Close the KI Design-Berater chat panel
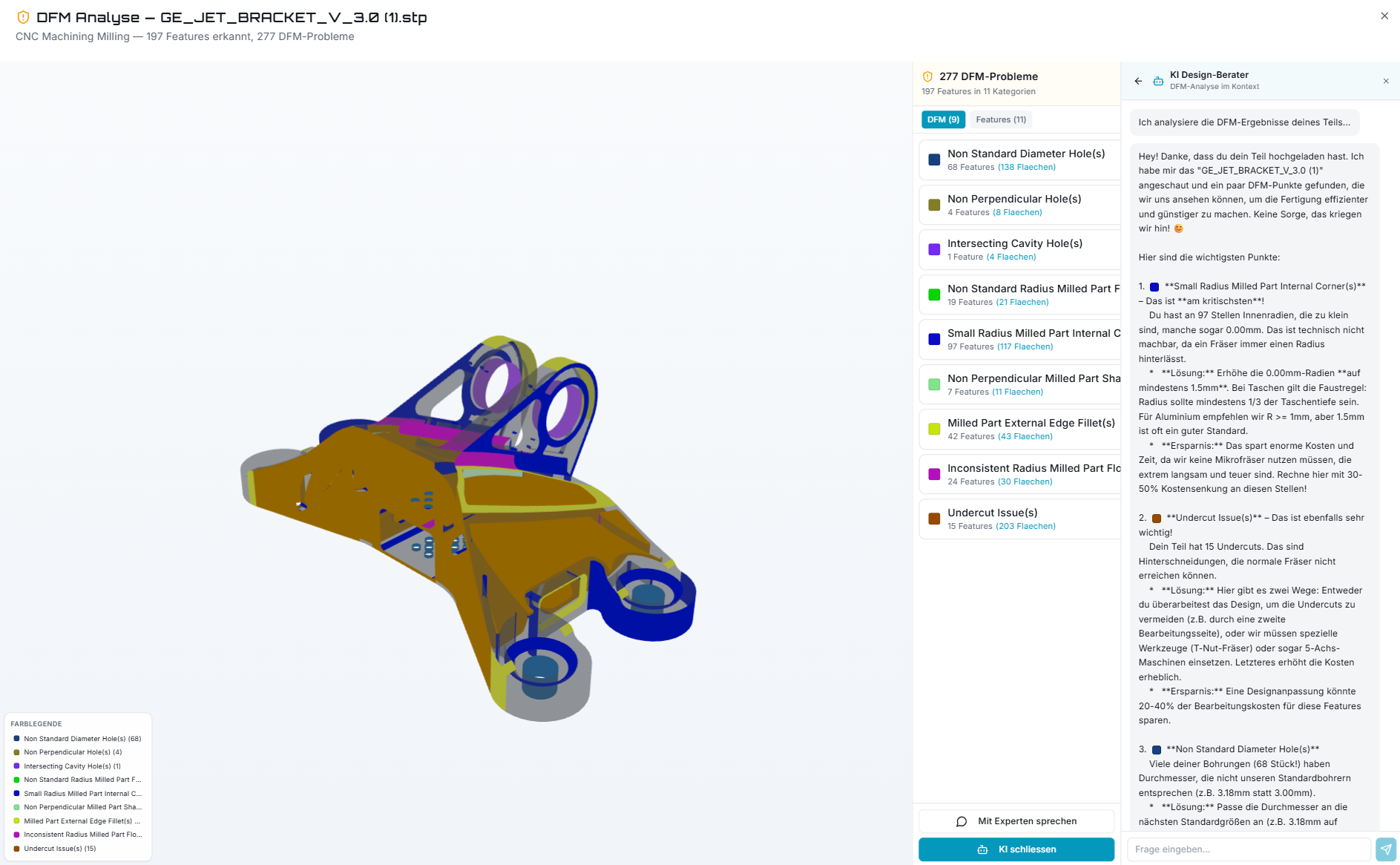The image size is (1400, 865). pyautogui.click(x=1386, y=81)
